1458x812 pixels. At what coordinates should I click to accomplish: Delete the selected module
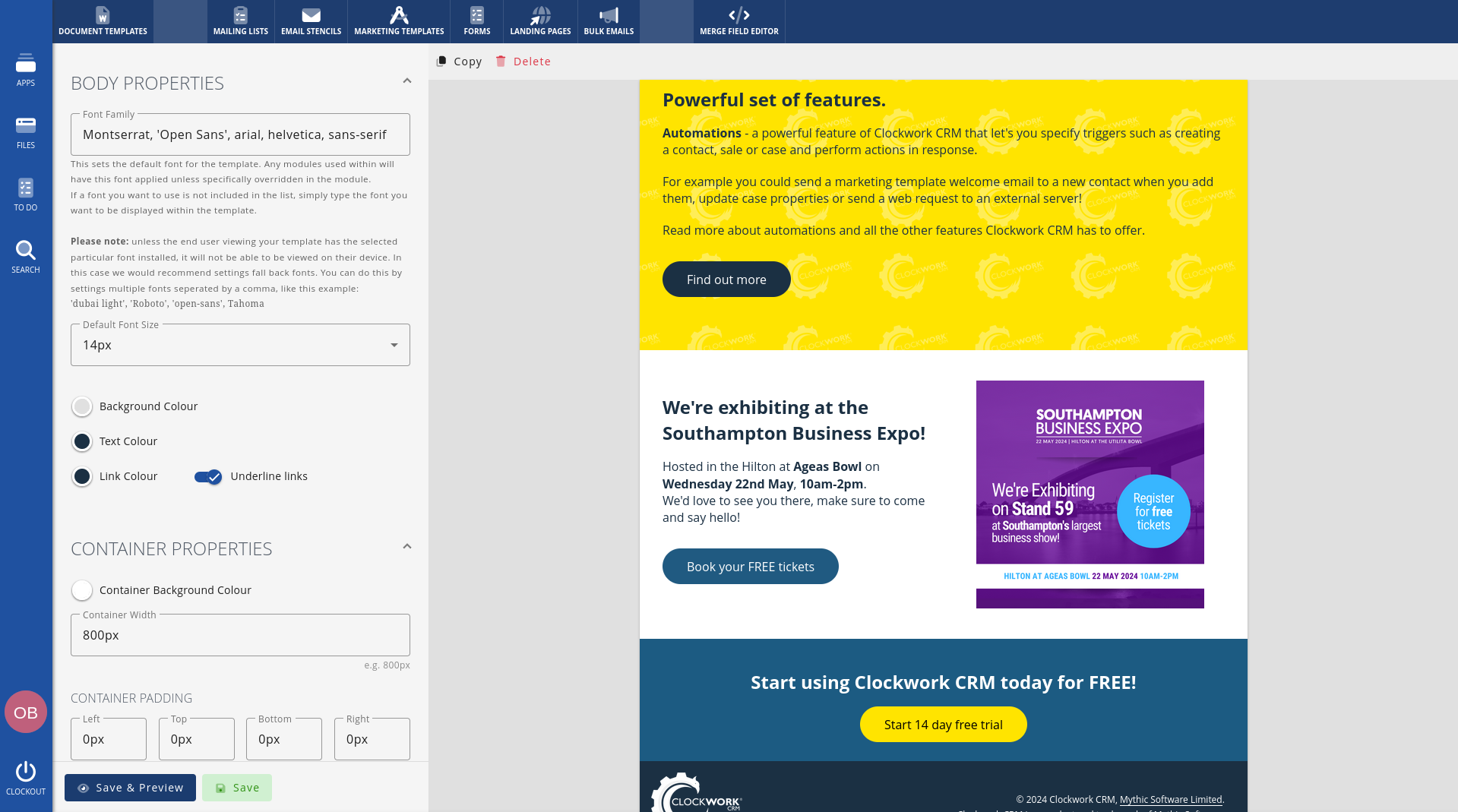pyautogui.click(x=523, y=62)
